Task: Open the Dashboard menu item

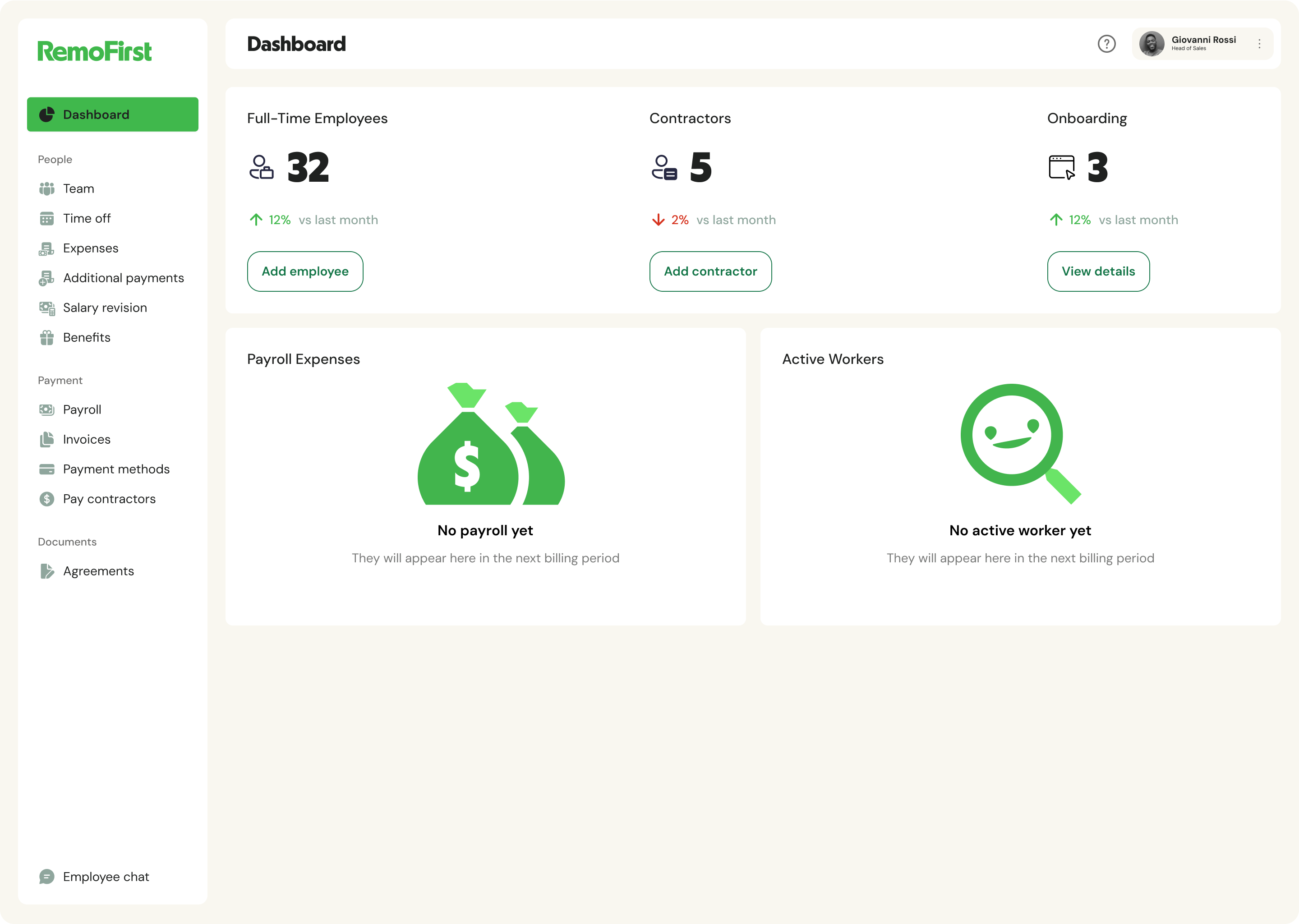Action: pos(113,115)
